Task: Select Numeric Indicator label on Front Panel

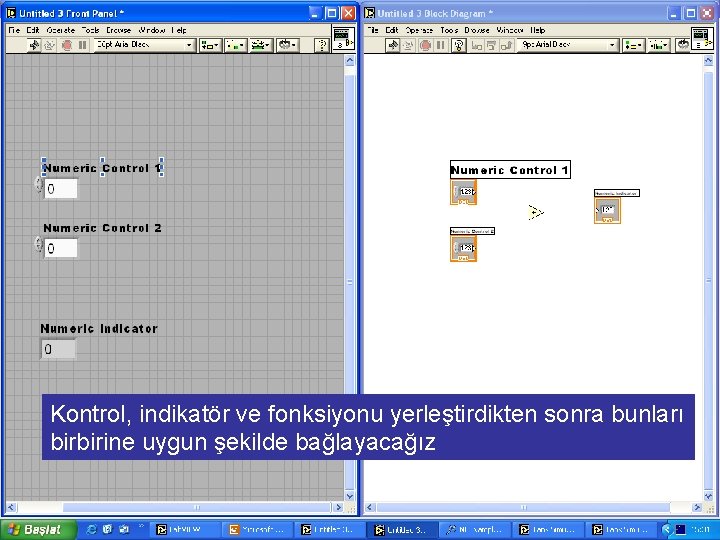Action: click(x=99, y=329)
